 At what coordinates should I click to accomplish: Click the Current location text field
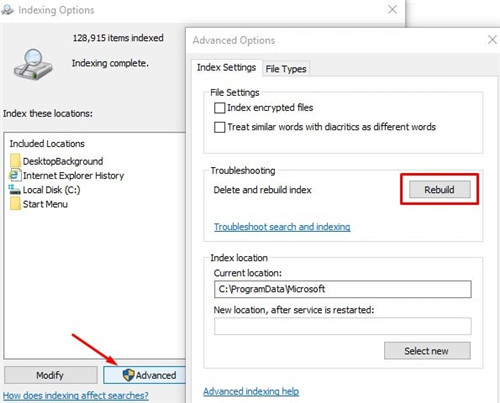pyautogui.click(x=343, y=289)
